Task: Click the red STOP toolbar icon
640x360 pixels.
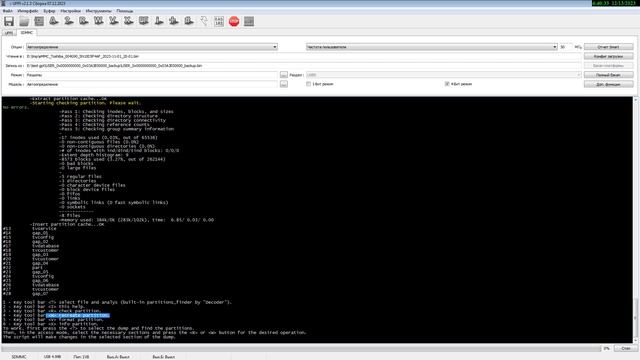Action: point(234,21)
